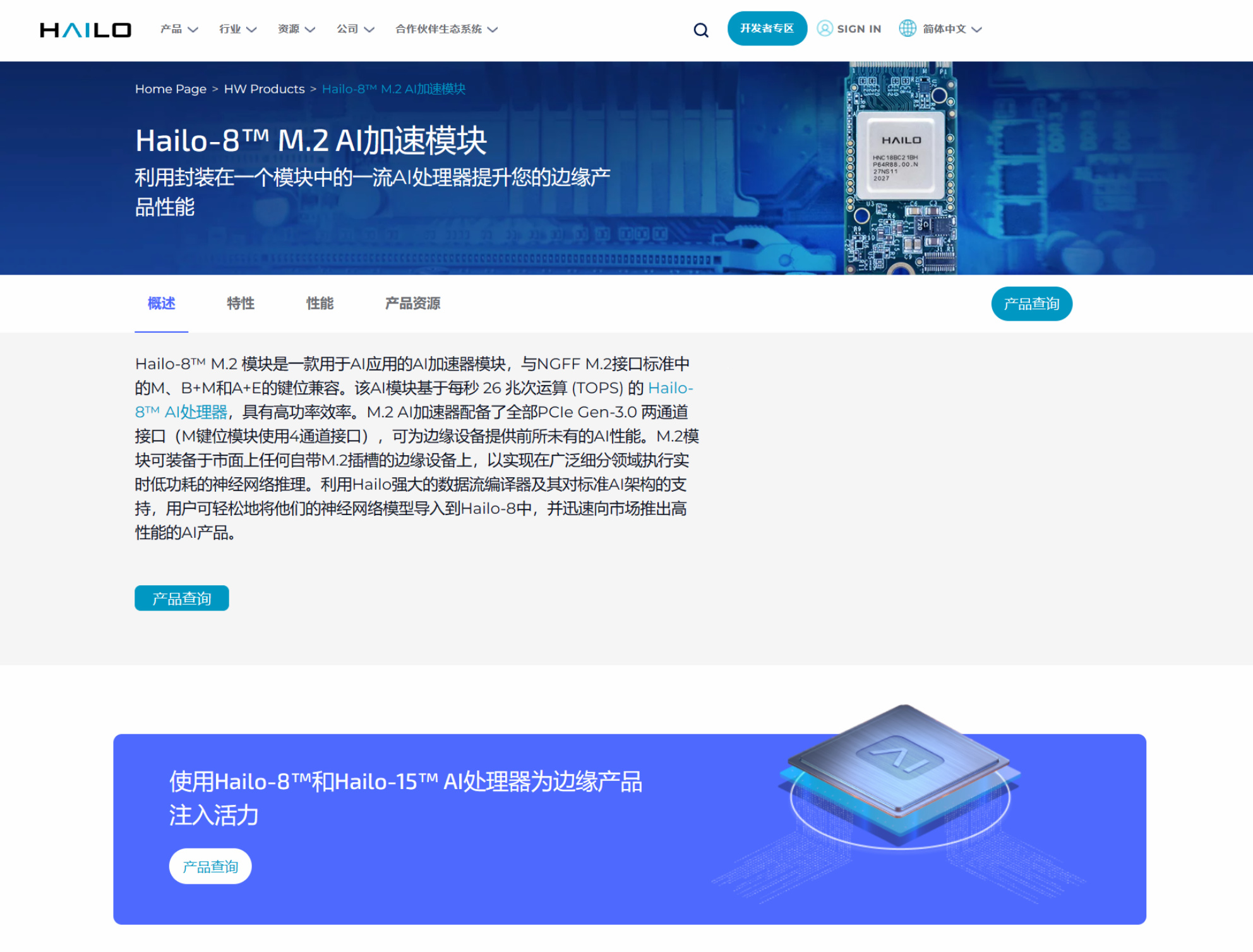Click the M.2 module board image

pyautogui.click(x=899, y=169)
